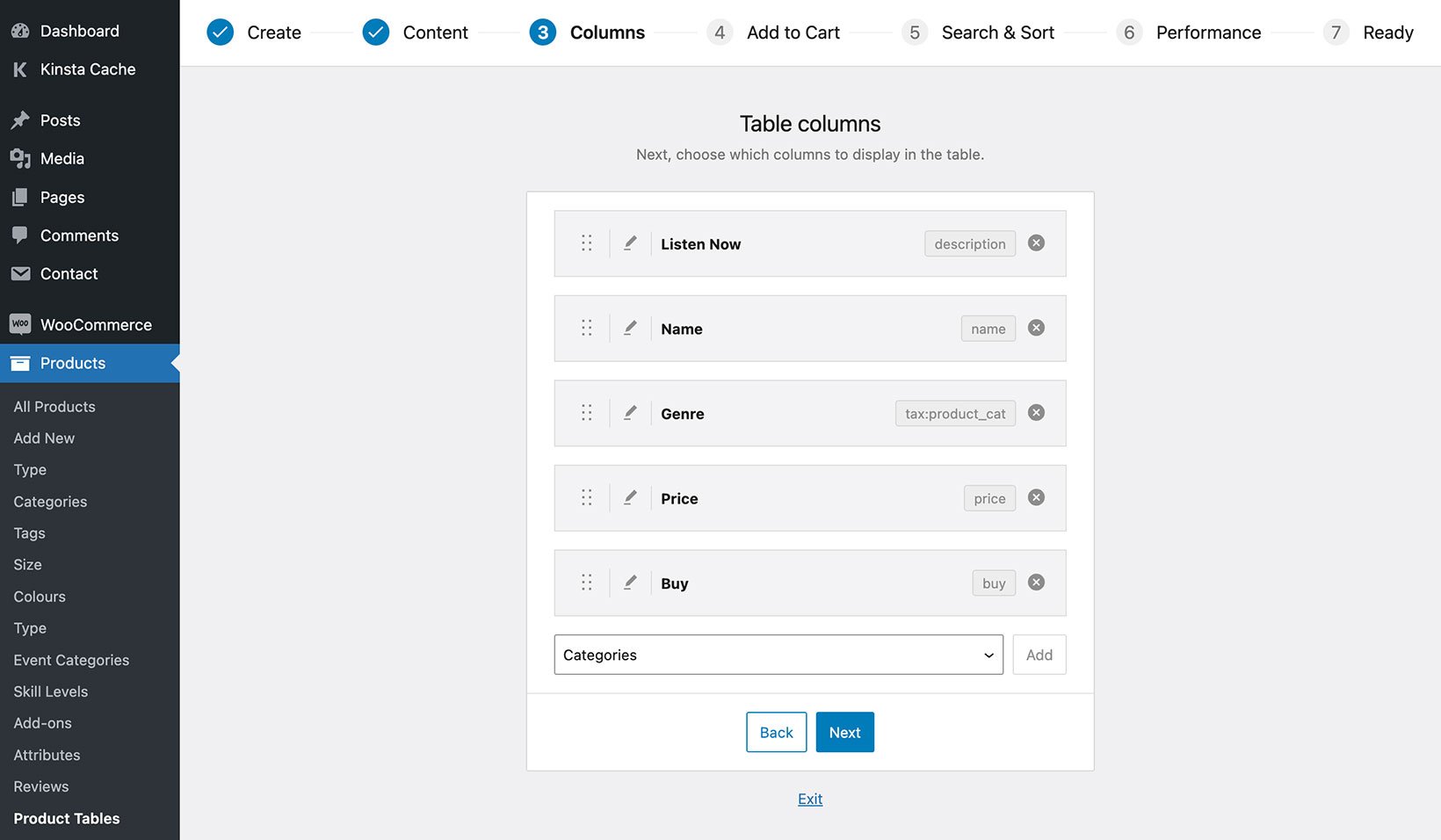1441x840 pixels.
Task: Click the pencil icon to edit the Price column
Action: [630, 497]
